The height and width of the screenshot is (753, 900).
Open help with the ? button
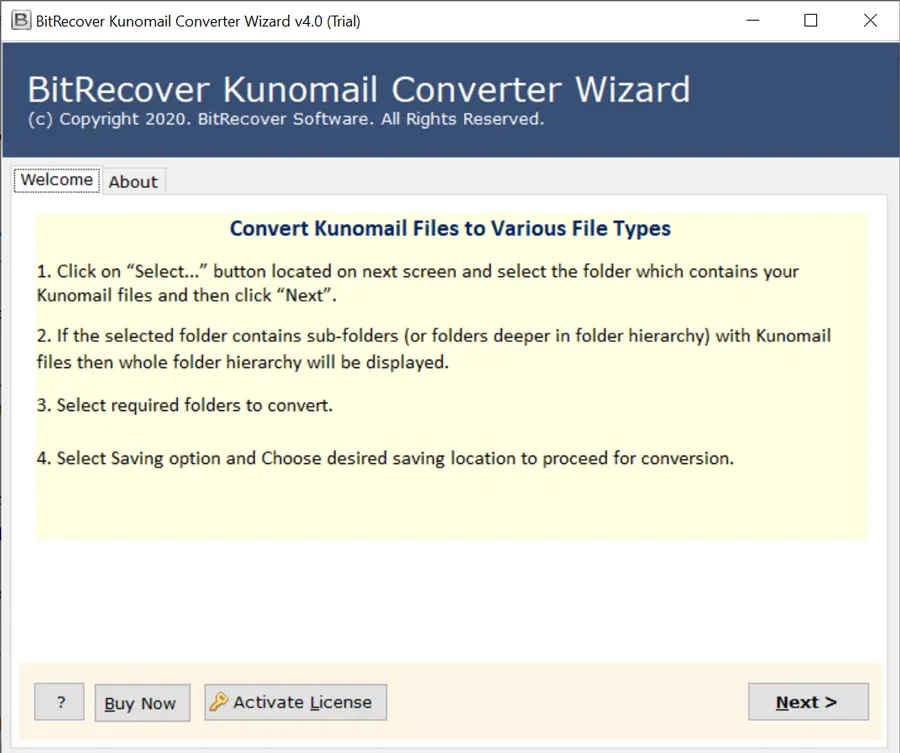click(59, 701)
